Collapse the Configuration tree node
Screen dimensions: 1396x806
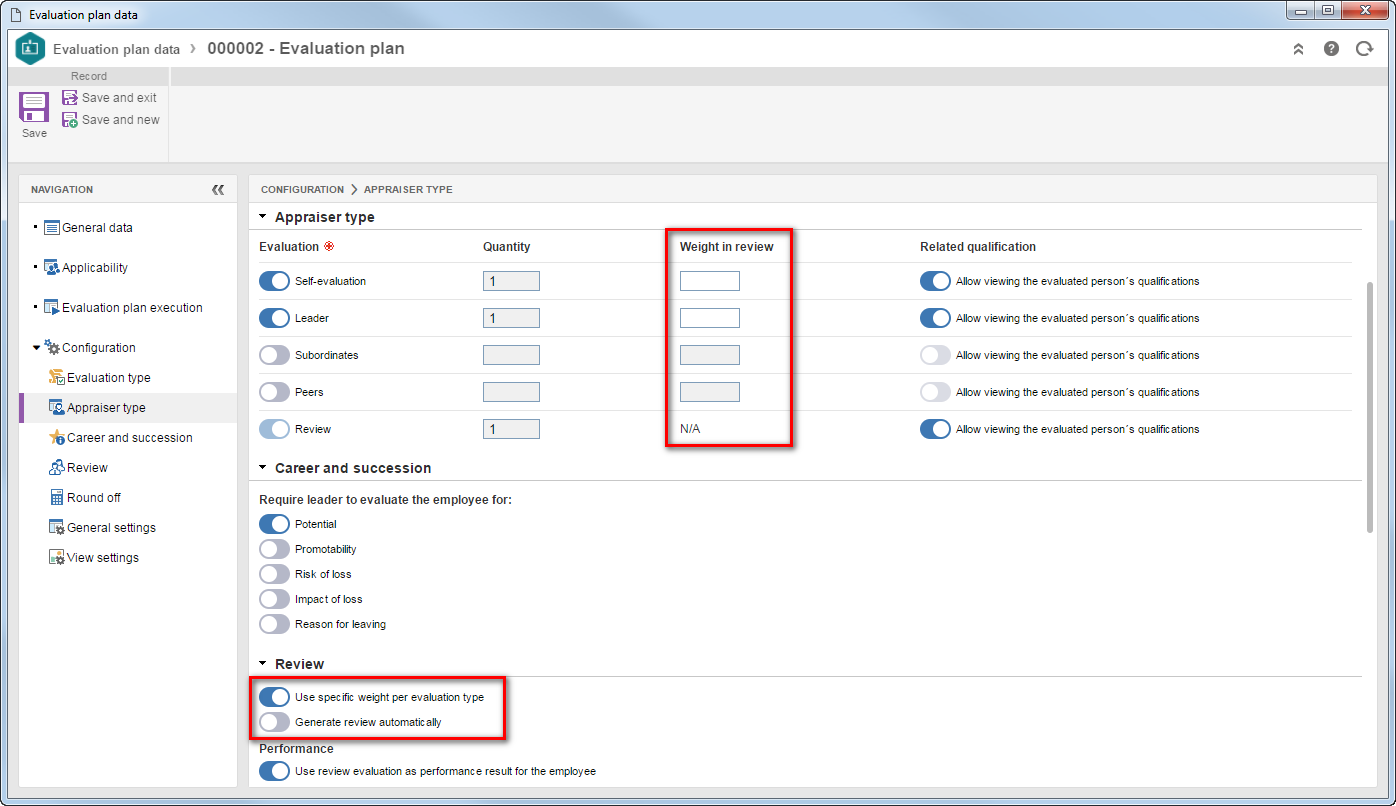tap(37, 348)
